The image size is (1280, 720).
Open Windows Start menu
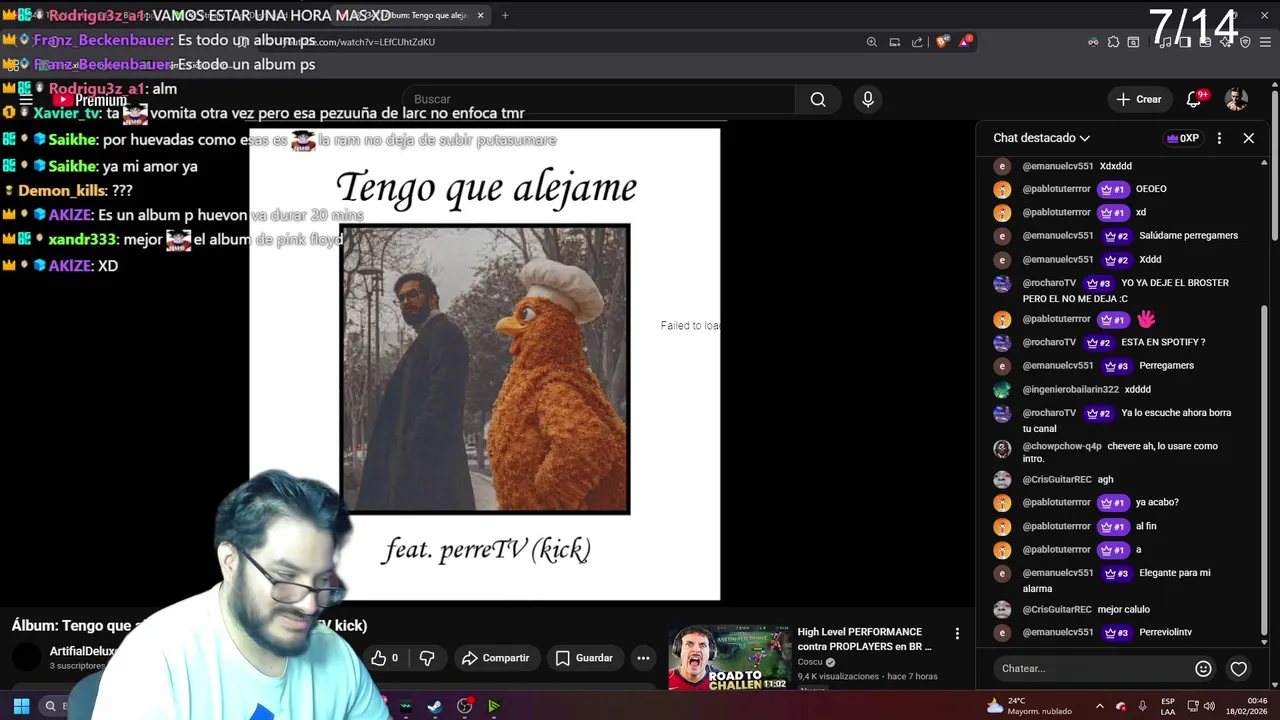(21, 706)
